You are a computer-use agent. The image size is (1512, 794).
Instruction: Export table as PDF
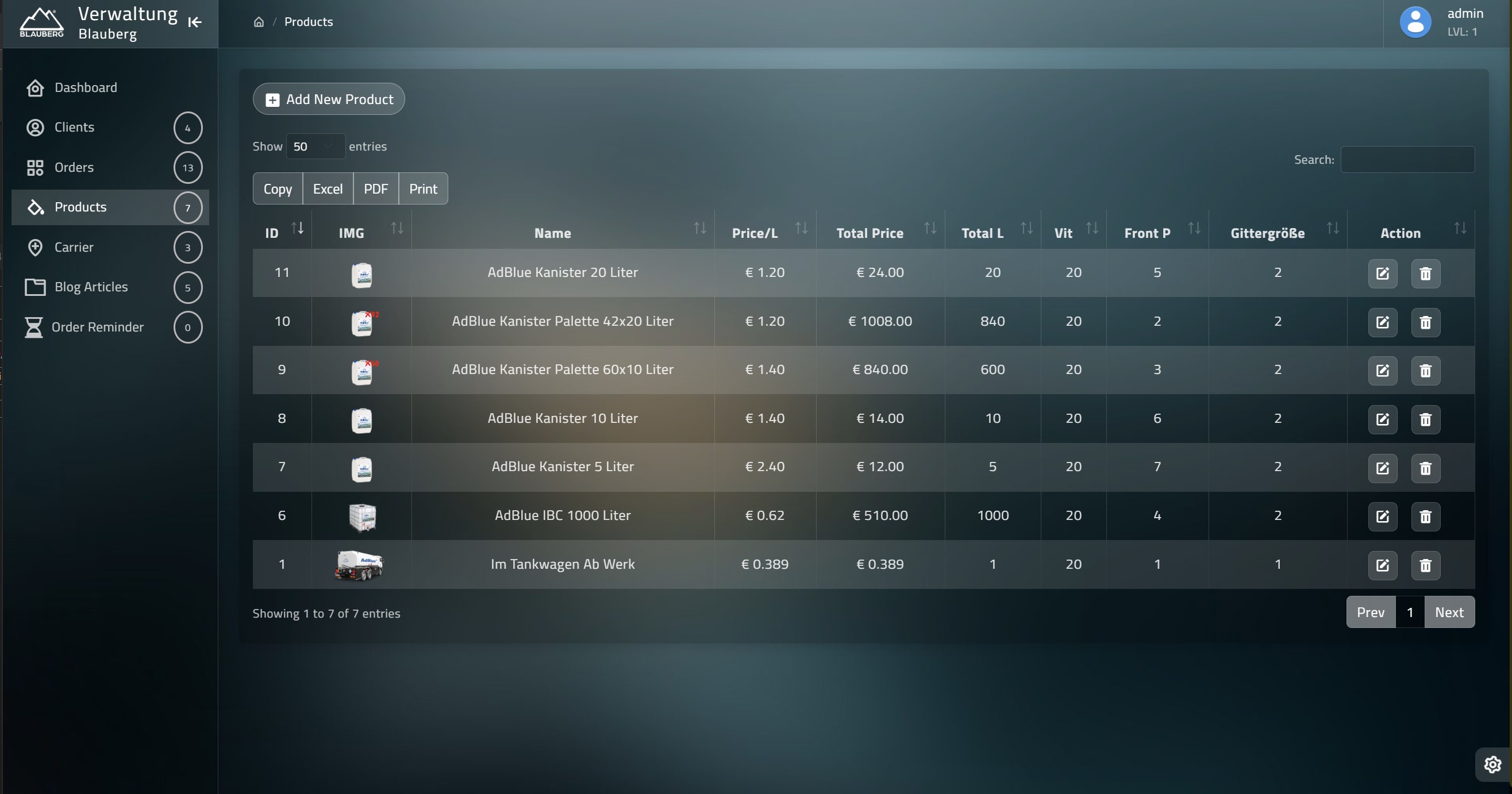376,188
